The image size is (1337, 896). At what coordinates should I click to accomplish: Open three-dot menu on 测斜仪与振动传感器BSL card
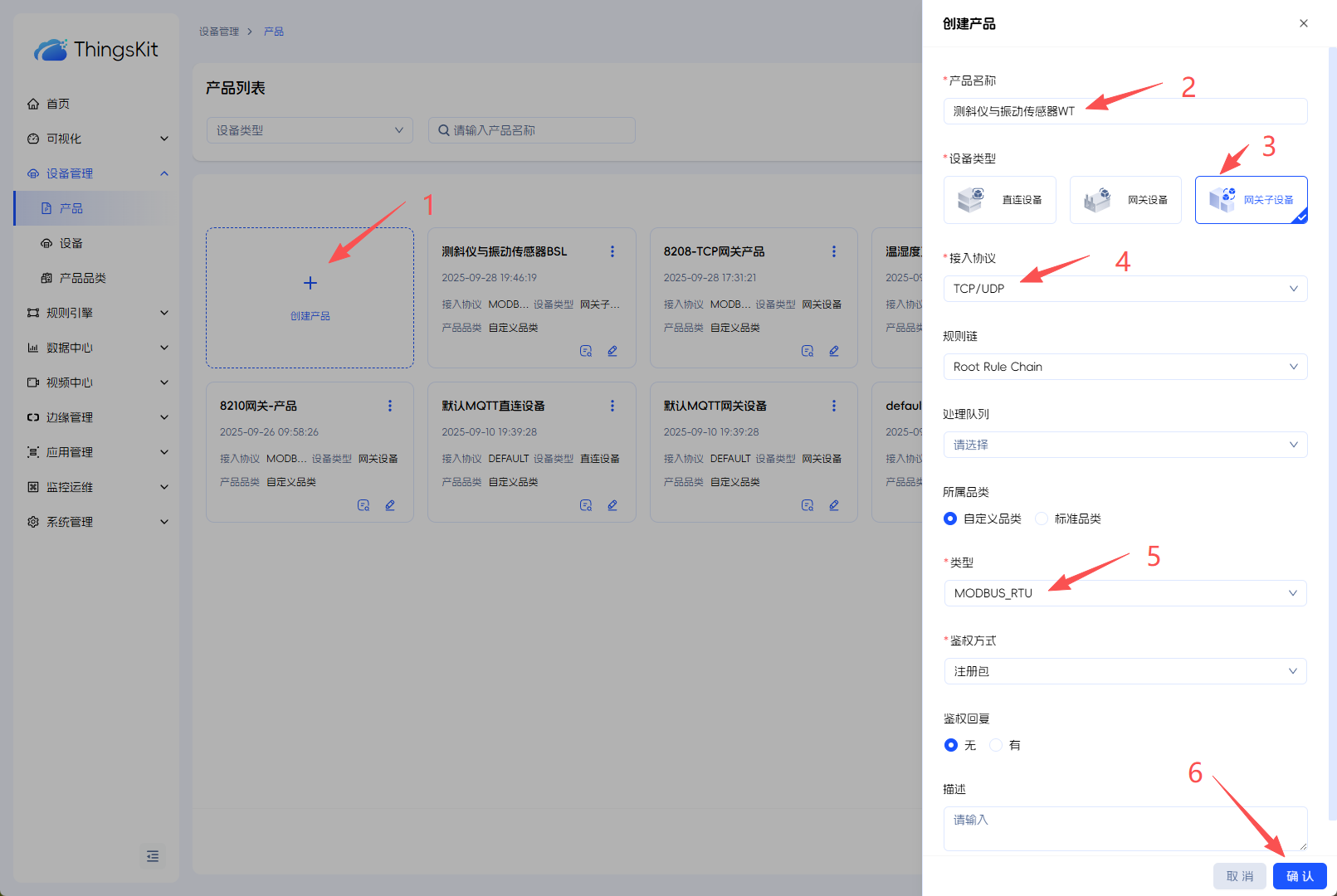pos(612,251)
